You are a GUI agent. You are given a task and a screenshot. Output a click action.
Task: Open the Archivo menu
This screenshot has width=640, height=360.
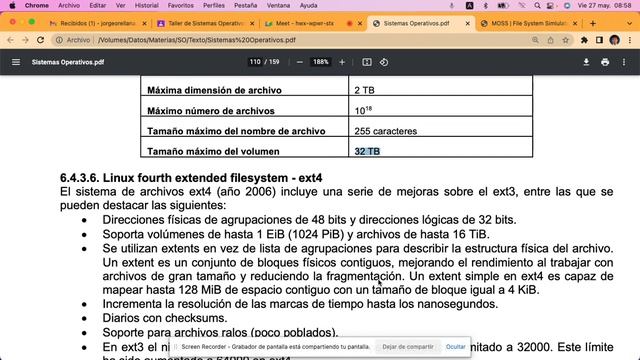[69, 6]
